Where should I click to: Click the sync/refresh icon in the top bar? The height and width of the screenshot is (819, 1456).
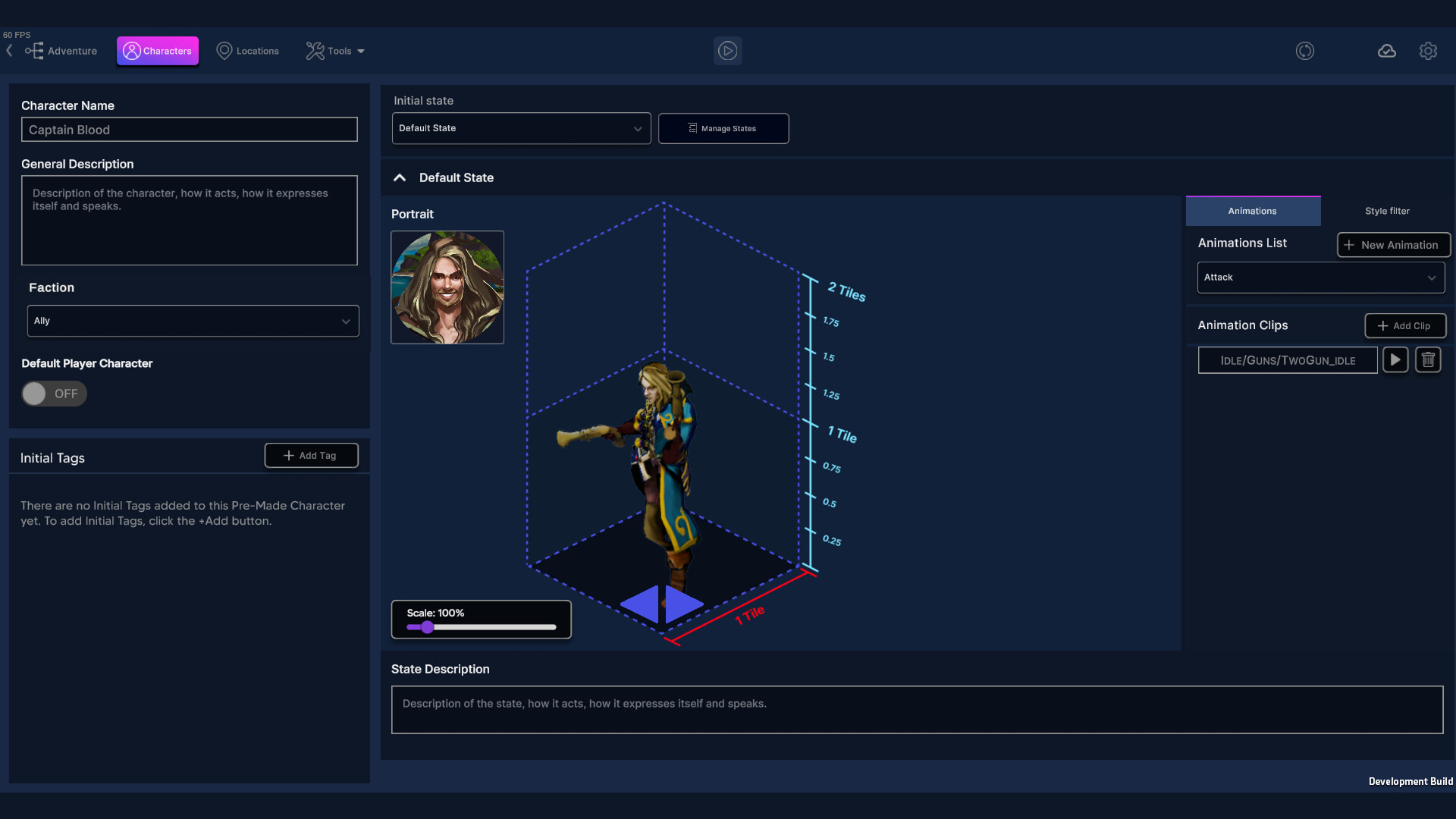coord(1305,51)
